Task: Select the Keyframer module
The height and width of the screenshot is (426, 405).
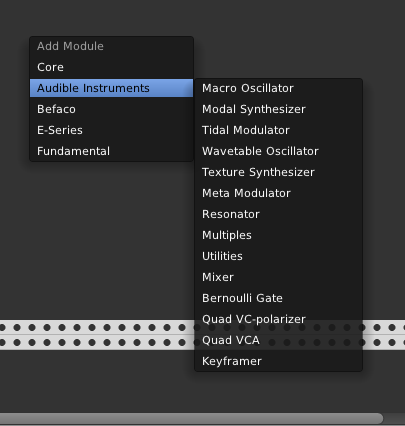Action: [278, 361]
